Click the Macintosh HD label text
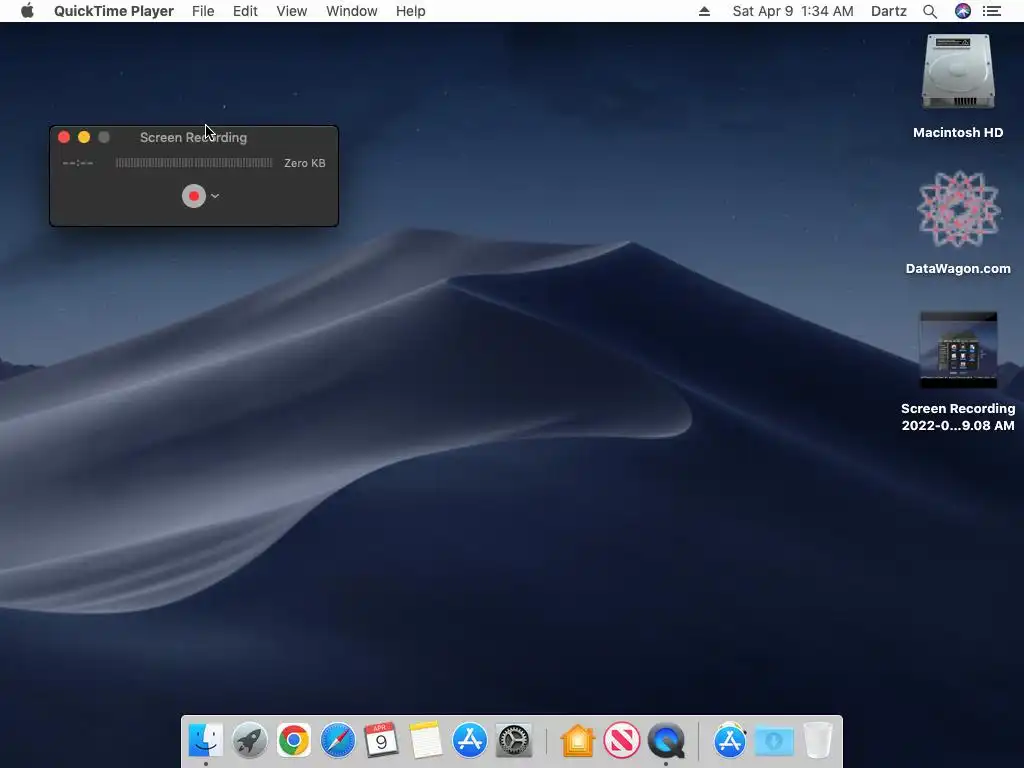 click(x=958, y=133)
